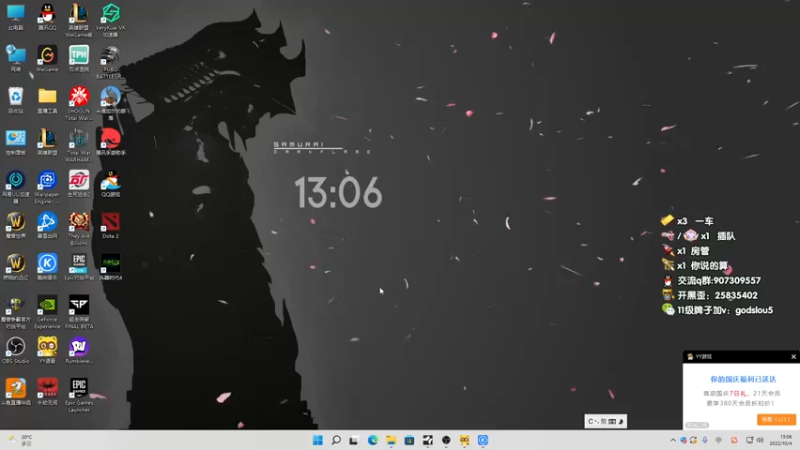Open Microsoft Store from taskbar
This screenshot has height=450, width=800.
tap(409, 440)
